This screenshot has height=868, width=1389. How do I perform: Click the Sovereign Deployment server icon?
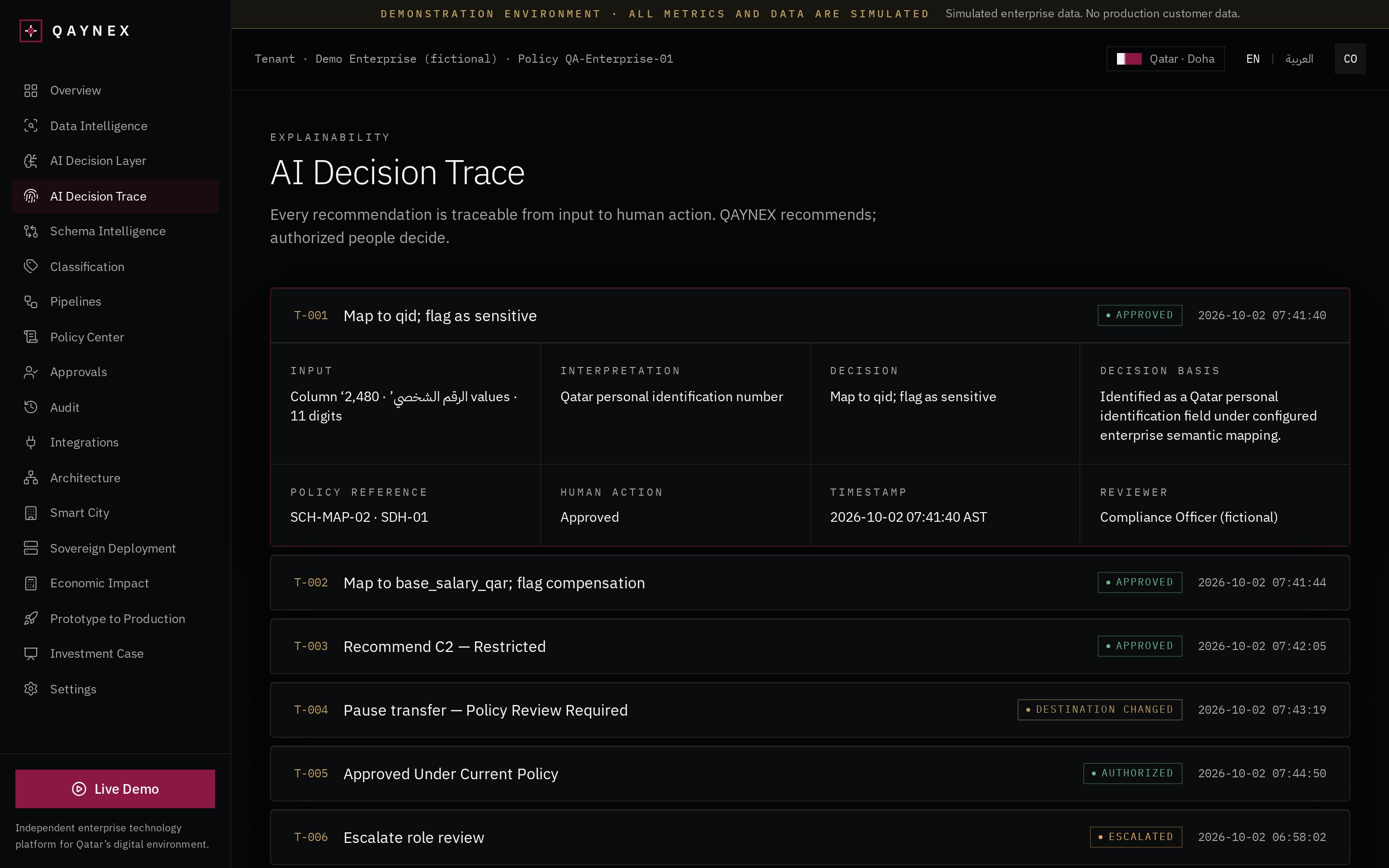31,548
